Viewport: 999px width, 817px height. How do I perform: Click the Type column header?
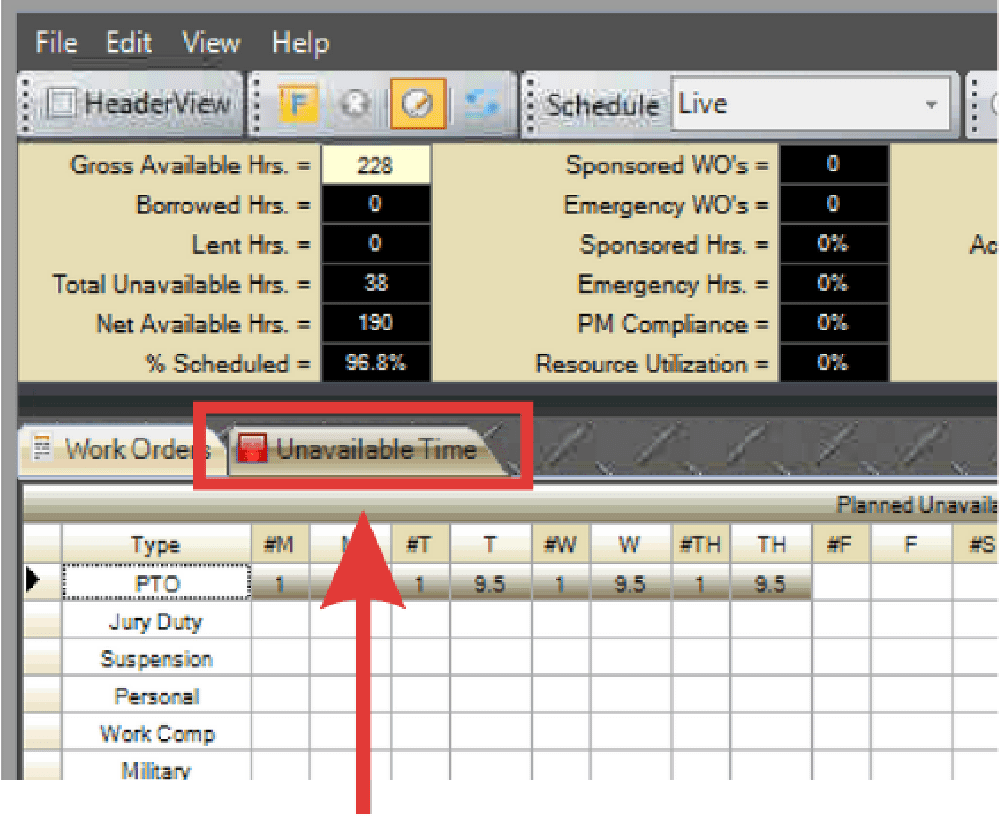click(x=155, y=545)
